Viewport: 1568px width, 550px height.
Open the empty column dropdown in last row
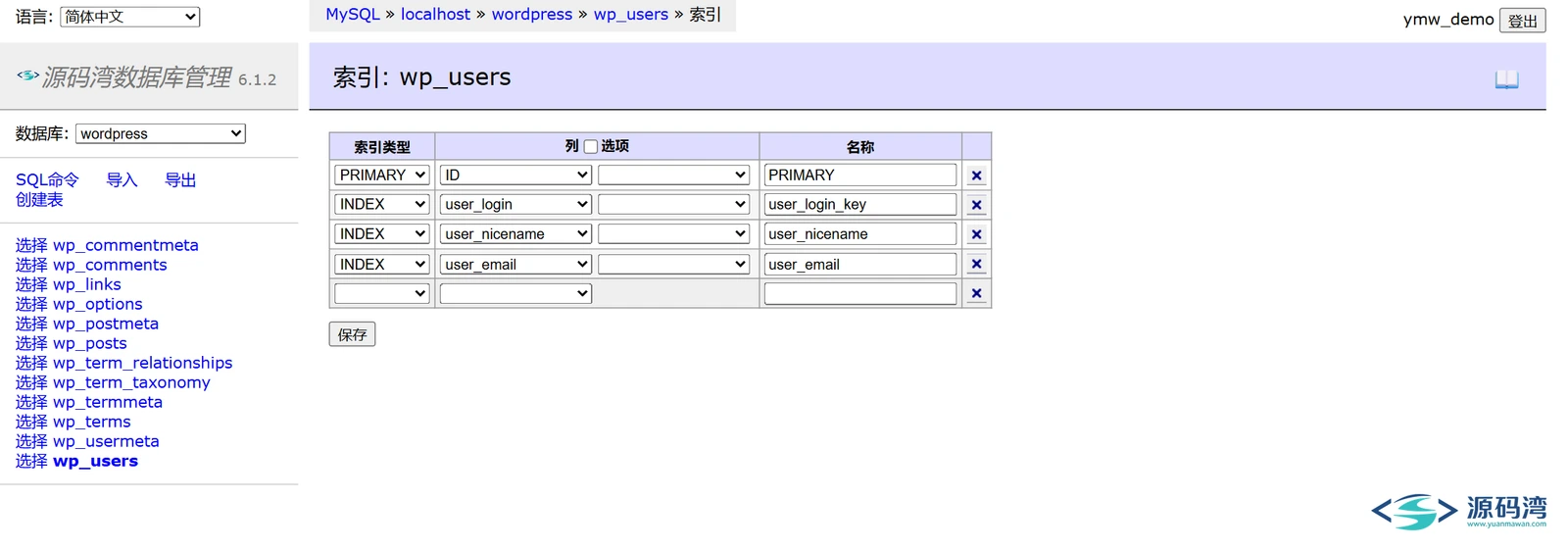[x=515, y=293]
